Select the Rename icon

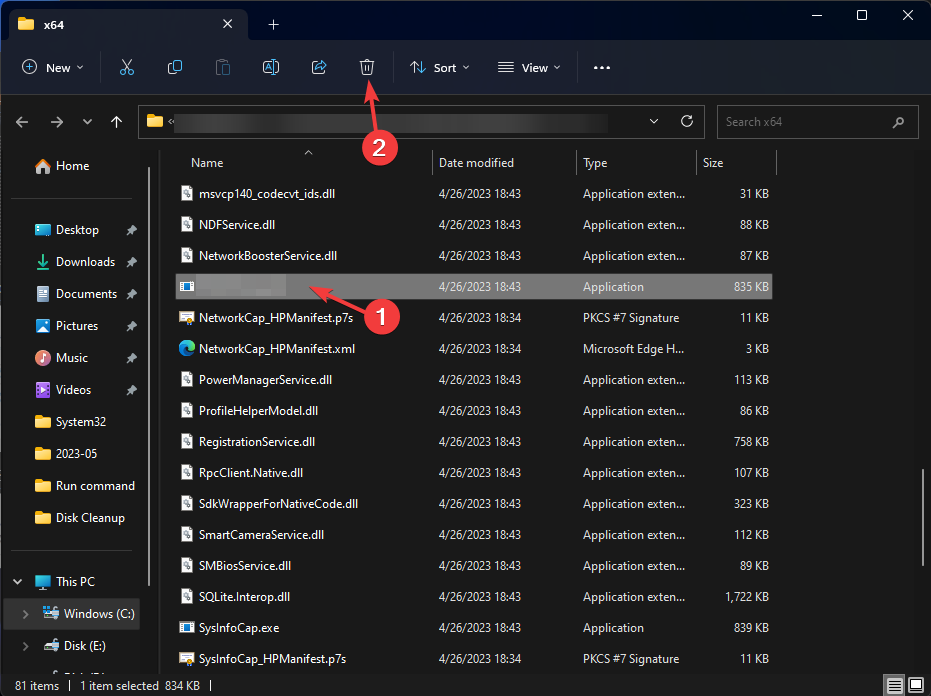tap(270, 67)
